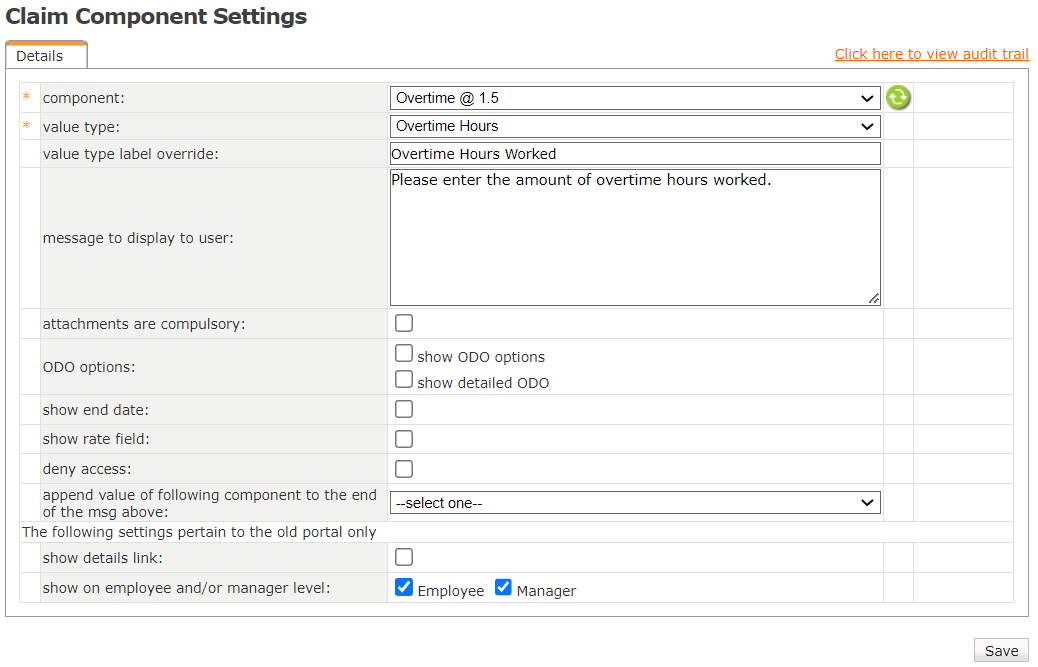The height and width of the screenshot is (667, 1038).
Task: Open the component dropdown showing Overtime @ 1.5
Action: (x=635, y=98)
